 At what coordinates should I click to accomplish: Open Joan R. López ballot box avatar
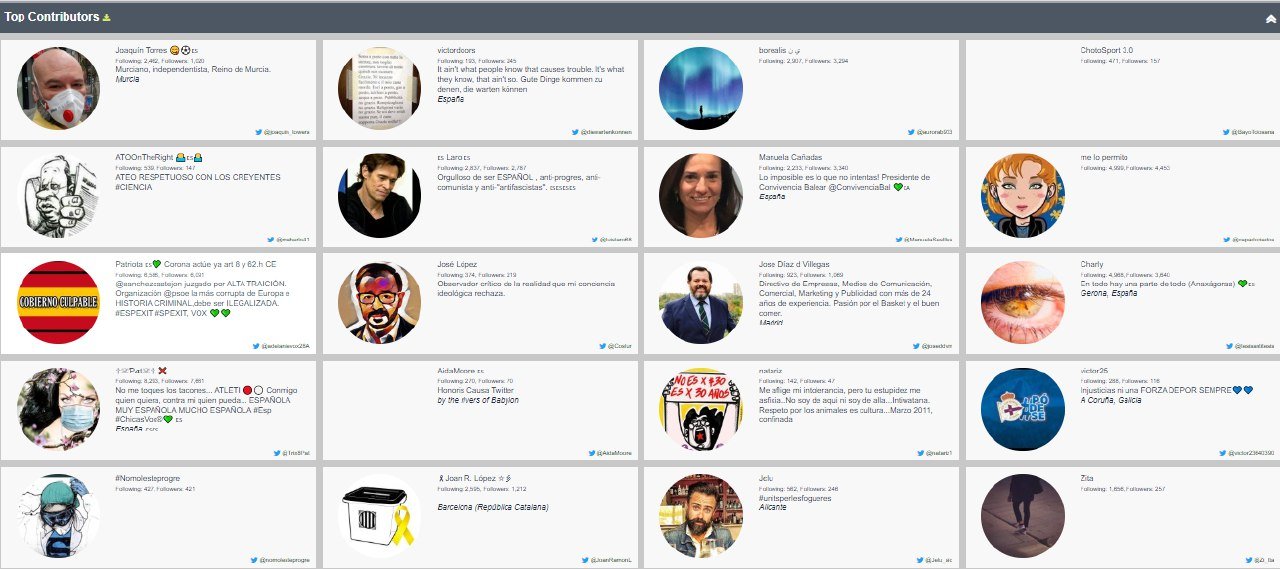380,516
